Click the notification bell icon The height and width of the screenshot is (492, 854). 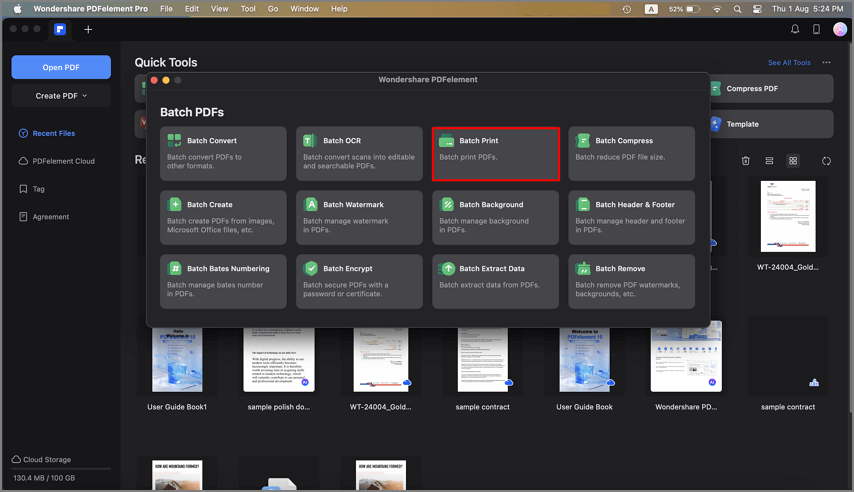[795, 29]
